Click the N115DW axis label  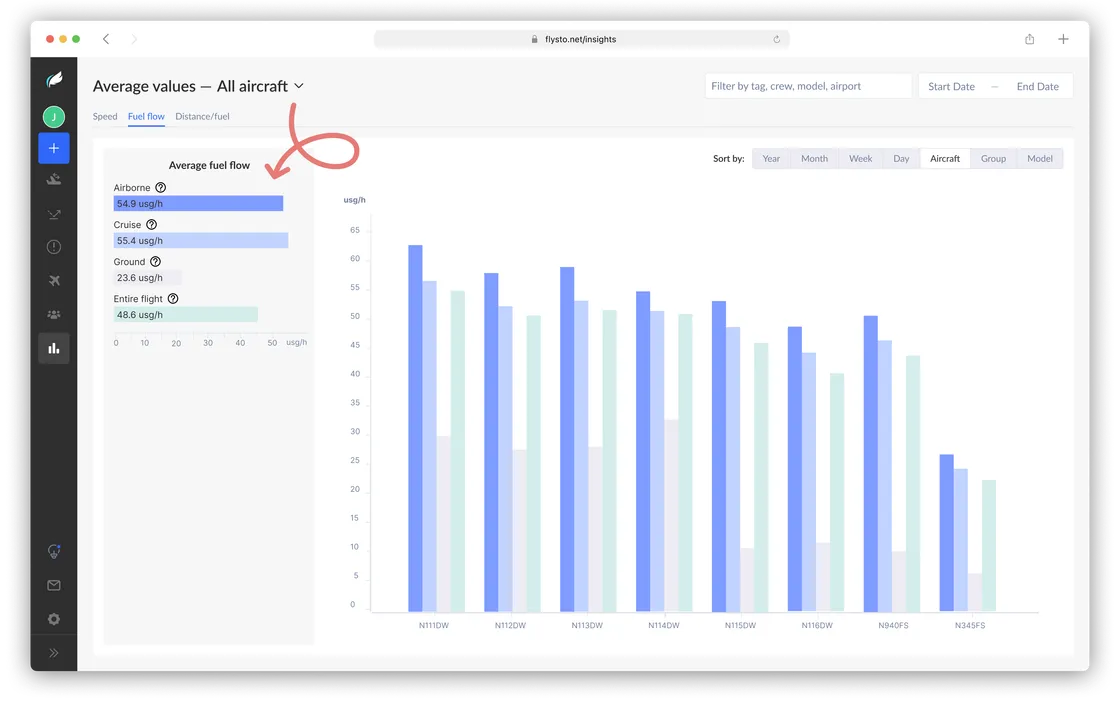[740, 626]
